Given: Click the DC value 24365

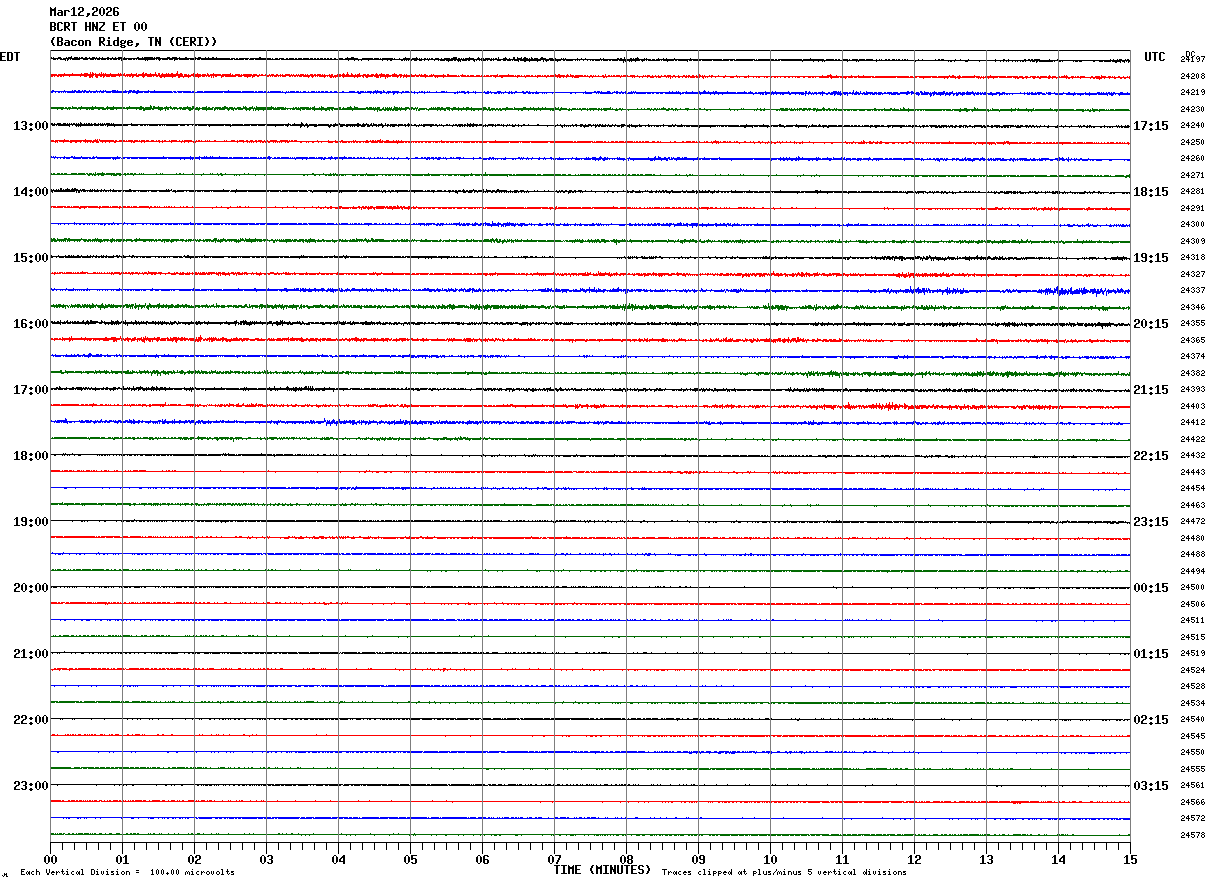Looking at the screenshot, I should pyautogui.click(x=1192, y=340).
